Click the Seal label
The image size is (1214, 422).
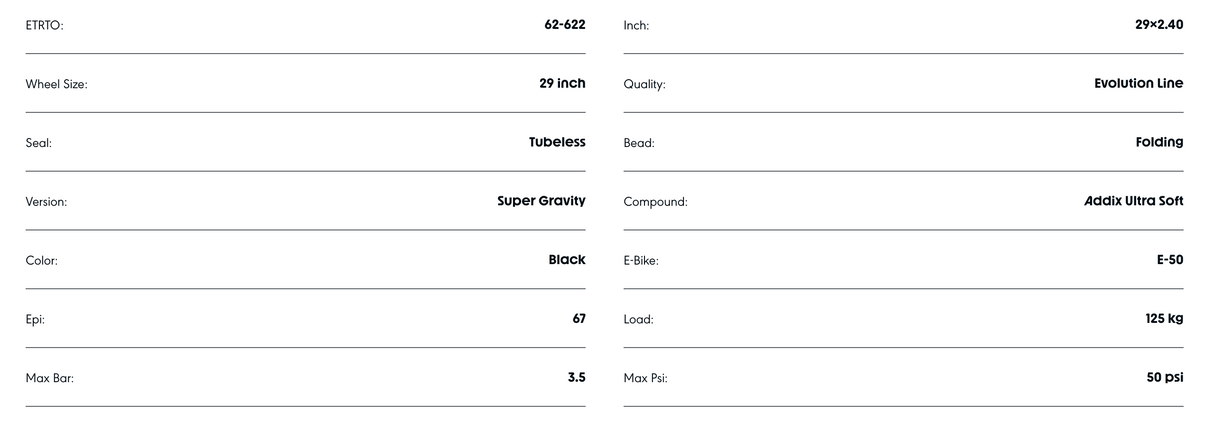click(38, 143)
